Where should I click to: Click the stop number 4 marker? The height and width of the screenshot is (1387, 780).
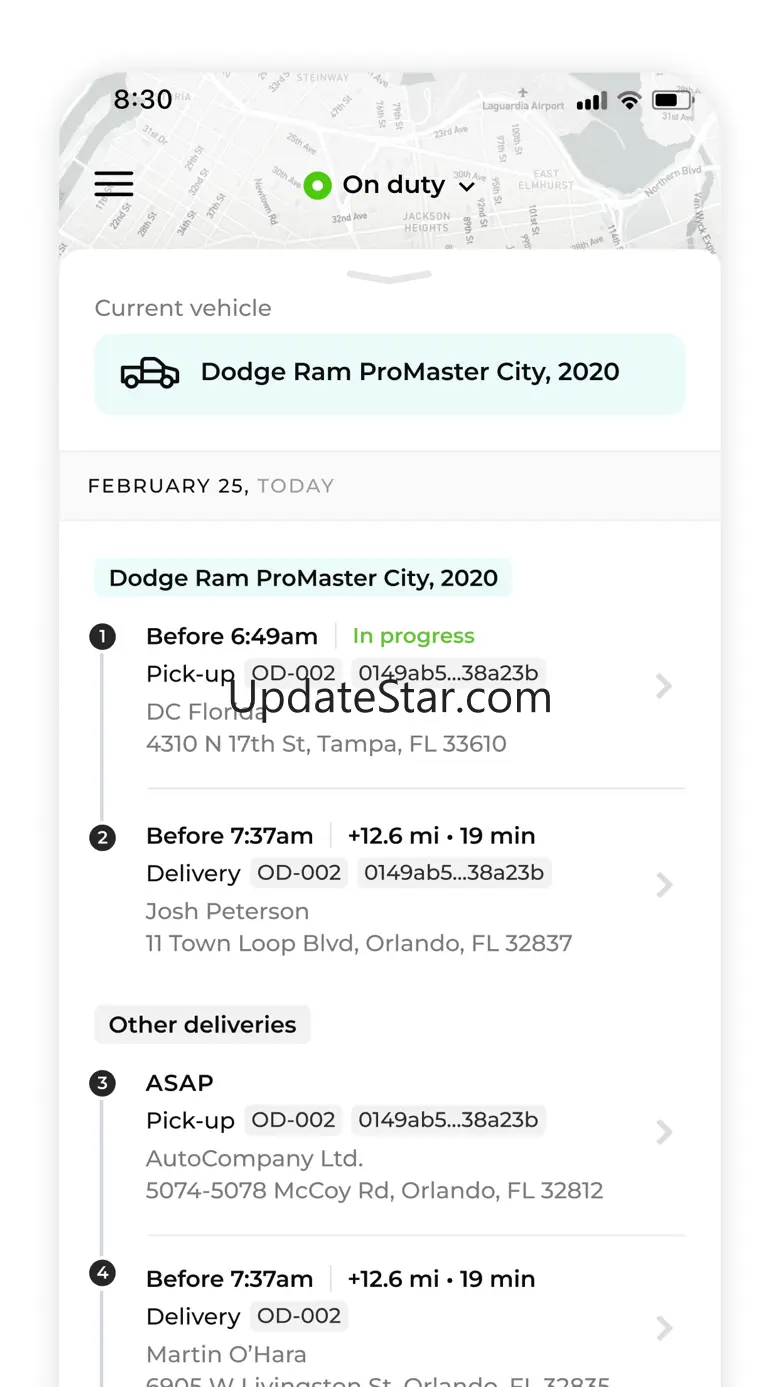click(102, 1273)
